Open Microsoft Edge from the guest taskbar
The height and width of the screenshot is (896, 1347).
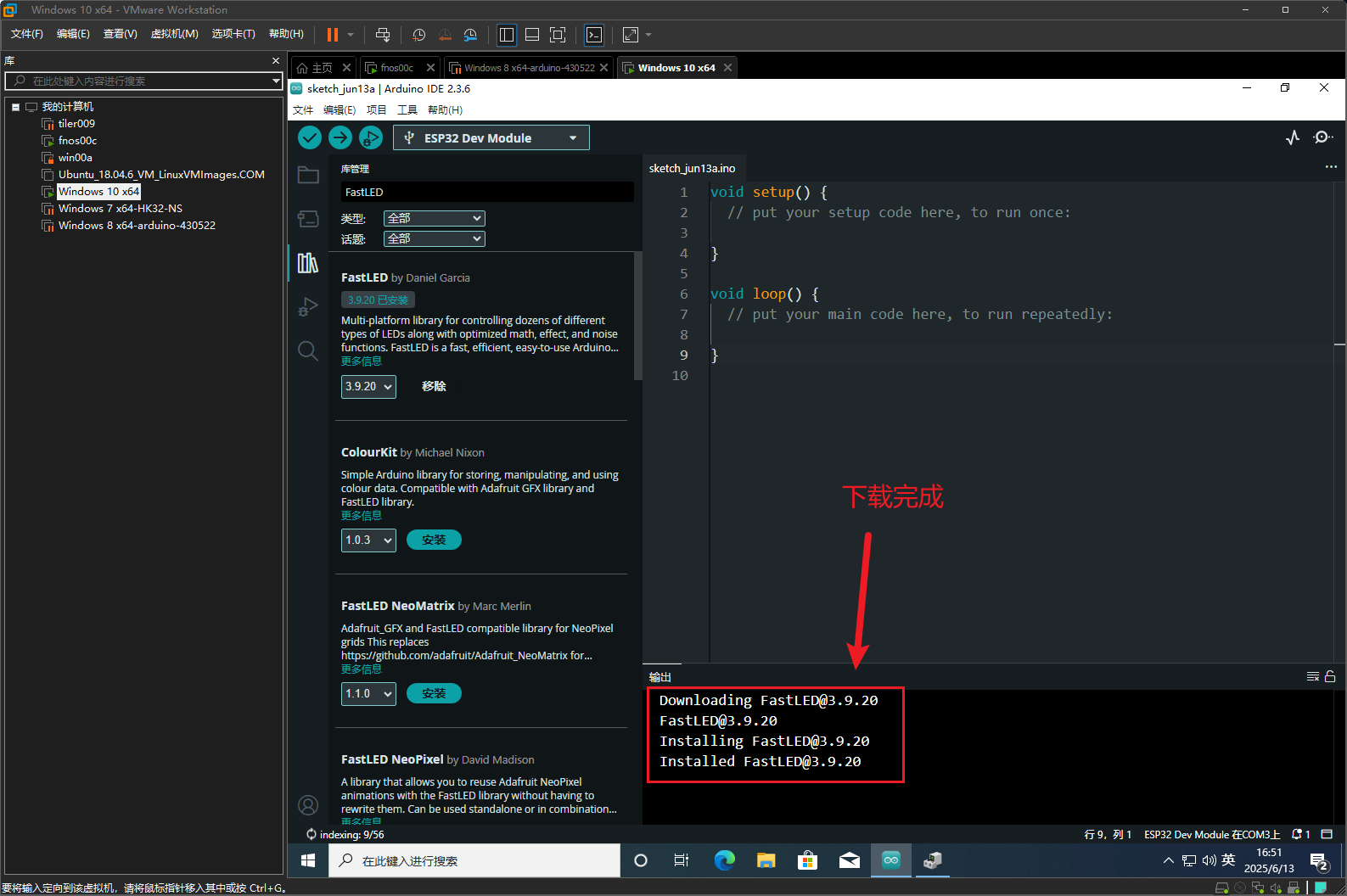click(x=725, y=860)
